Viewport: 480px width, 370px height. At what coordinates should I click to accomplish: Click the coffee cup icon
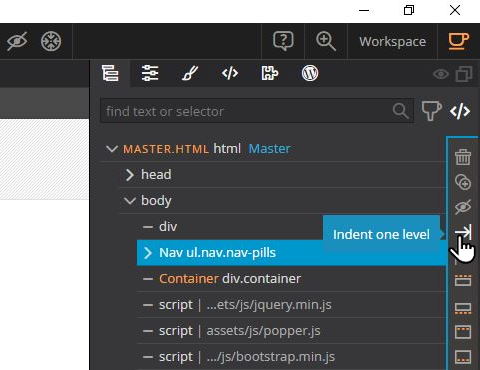459,41
